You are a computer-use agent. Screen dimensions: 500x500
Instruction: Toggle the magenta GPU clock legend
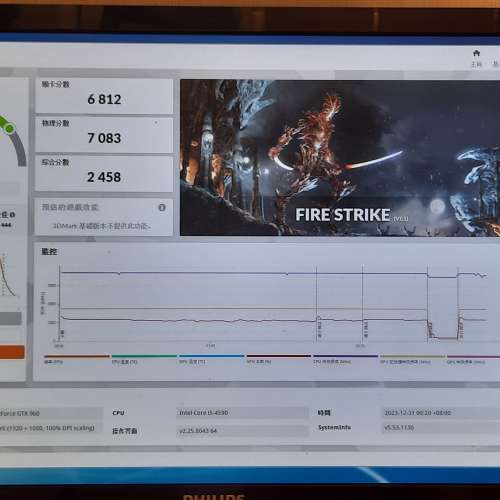point(473,359)
